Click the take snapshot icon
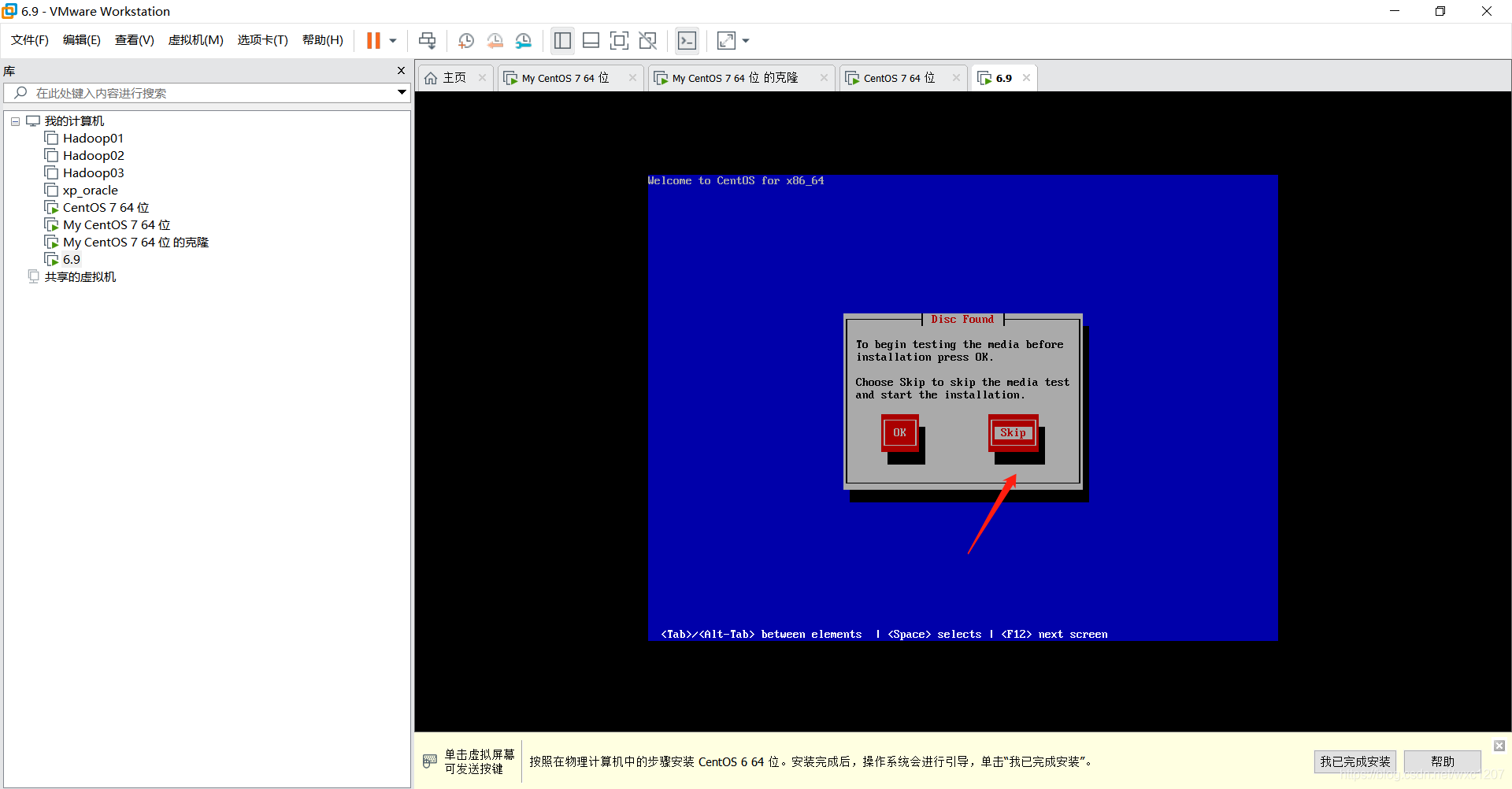Image resolution: width=1512 pixels, height=789 pixels. click(465, 40)
